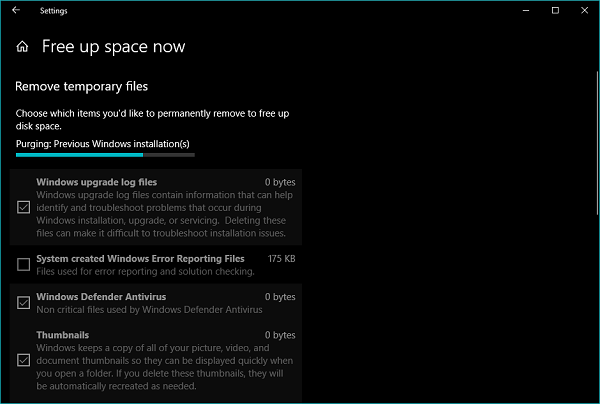Click the 'Windows upgrade log files' label
The height and width of the screenshot is (404, 600).
point(96,183)
